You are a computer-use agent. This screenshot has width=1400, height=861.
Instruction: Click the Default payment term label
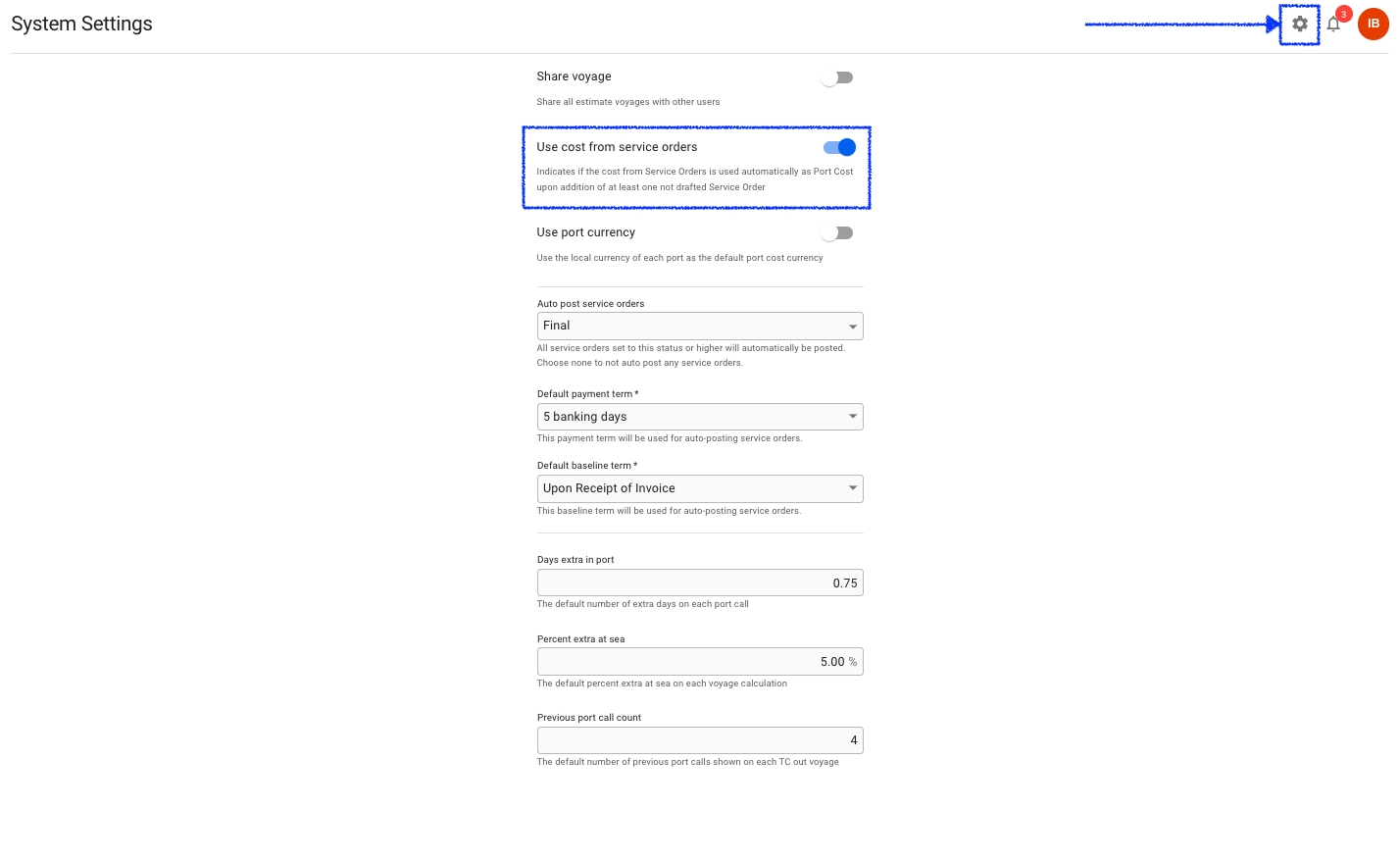pos(586,394)
